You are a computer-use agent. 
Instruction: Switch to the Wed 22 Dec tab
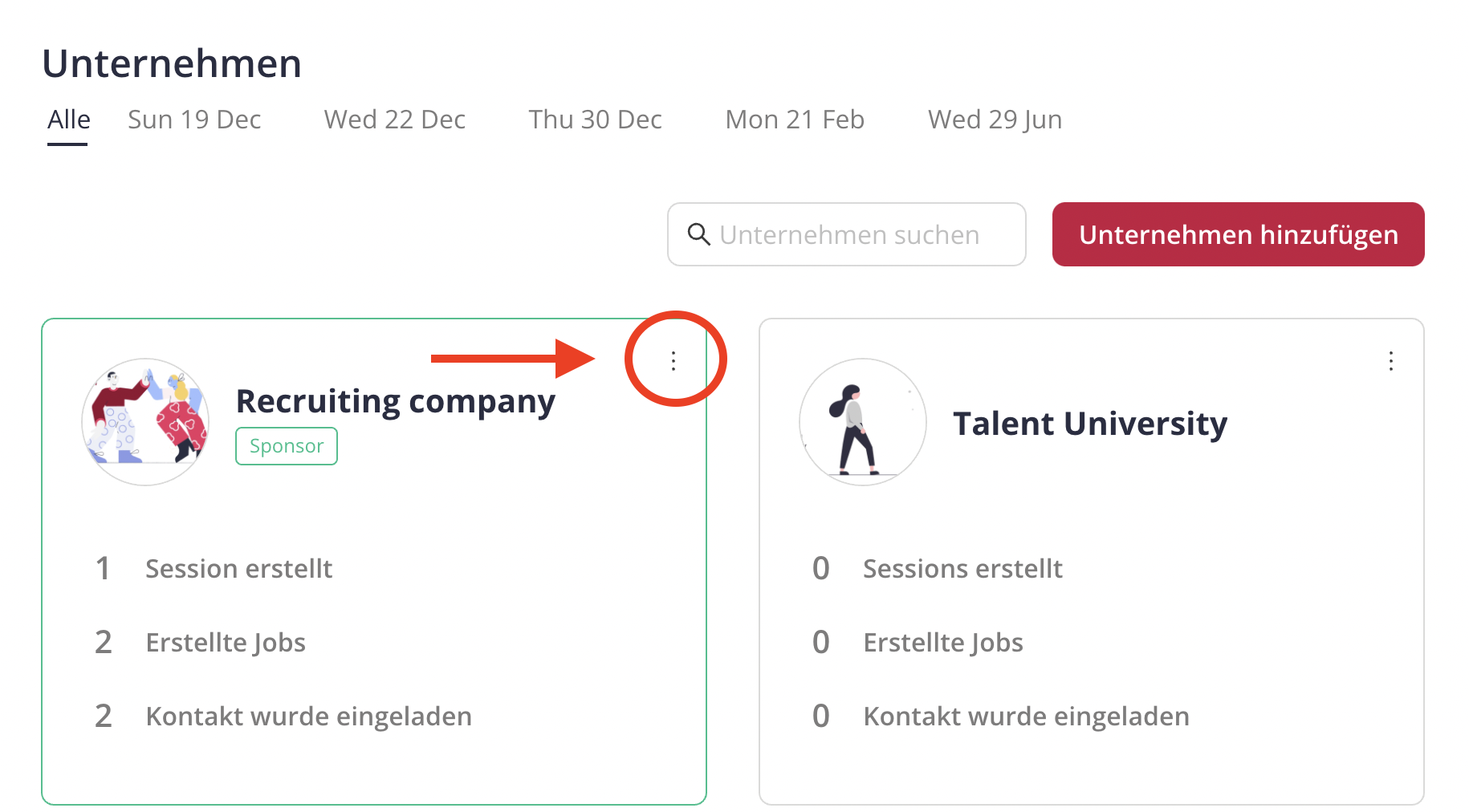pyautogui.click(x=395, y=120)
